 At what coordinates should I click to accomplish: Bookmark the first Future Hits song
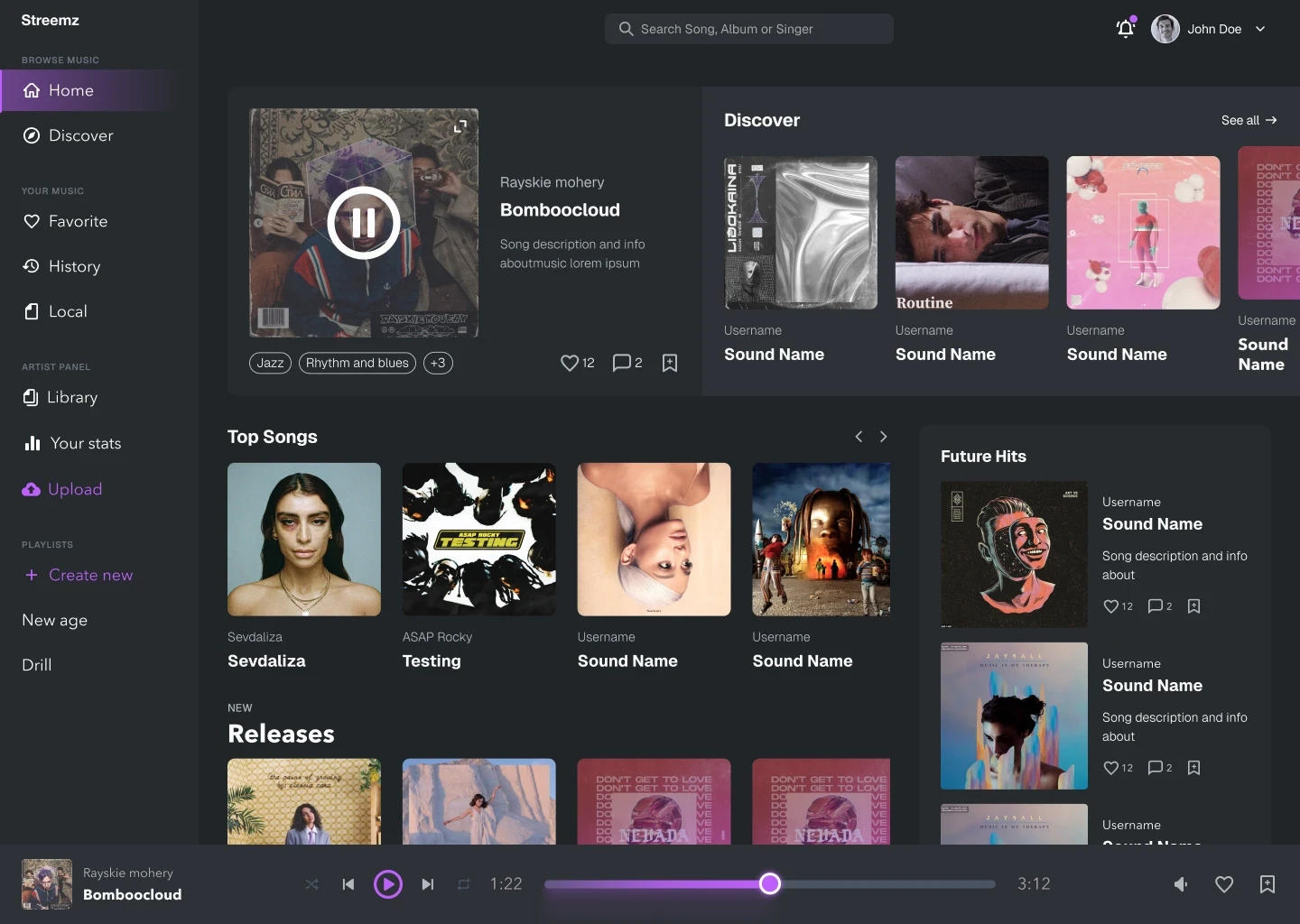pyautogui.click(x=1193, y=606)
